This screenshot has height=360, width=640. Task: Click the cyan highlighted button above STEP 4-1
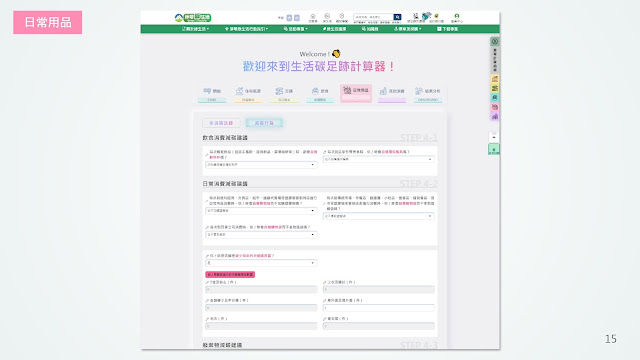(x=264, y=123)
